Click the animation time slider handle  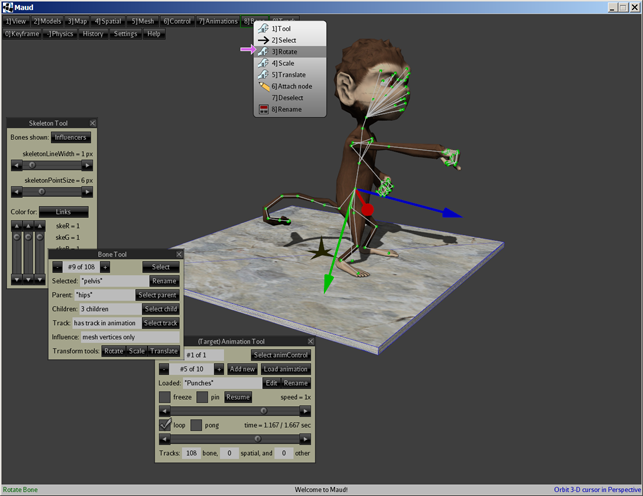point(258,439)
